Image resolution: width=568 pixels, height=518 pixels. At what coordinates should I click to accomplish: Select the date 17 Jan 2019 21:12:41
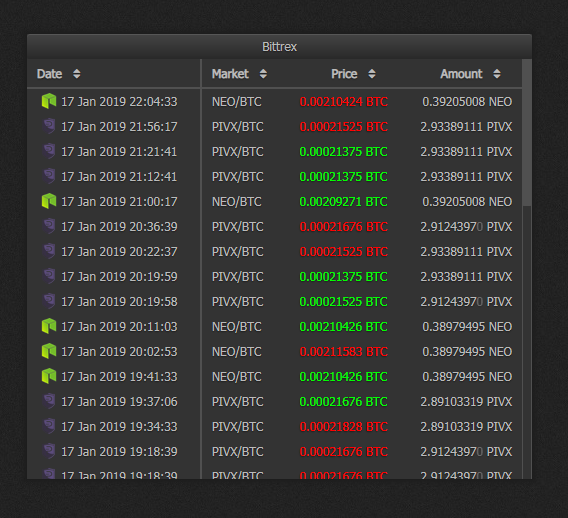click(119, 177)
